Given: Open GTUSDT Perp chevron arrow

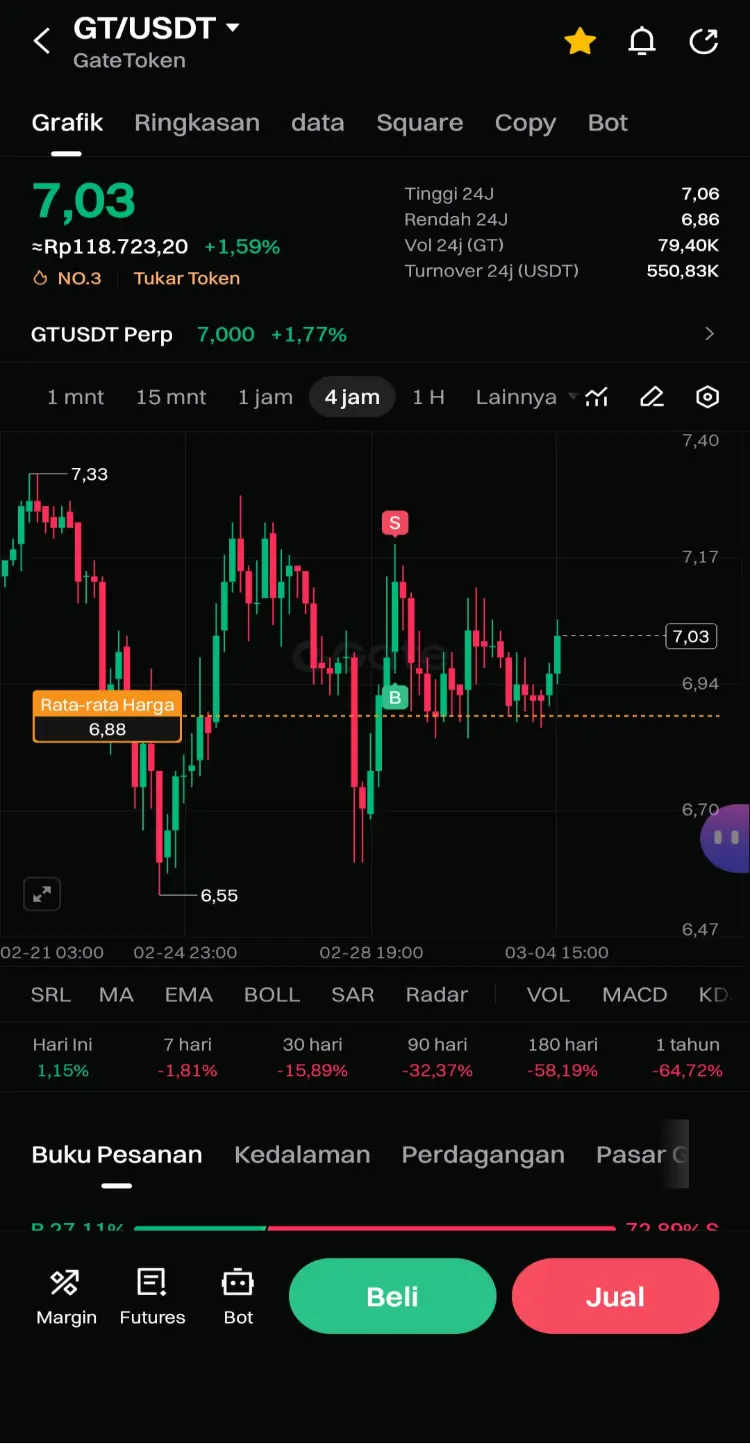Looking at the screenshot, I should 710,334.
